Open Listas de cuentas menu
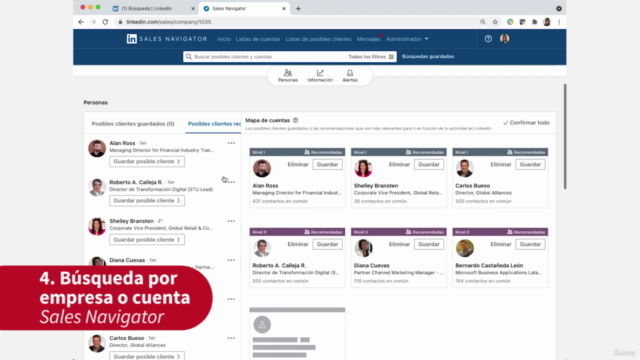The image size is (640, 360). [258, 39]
